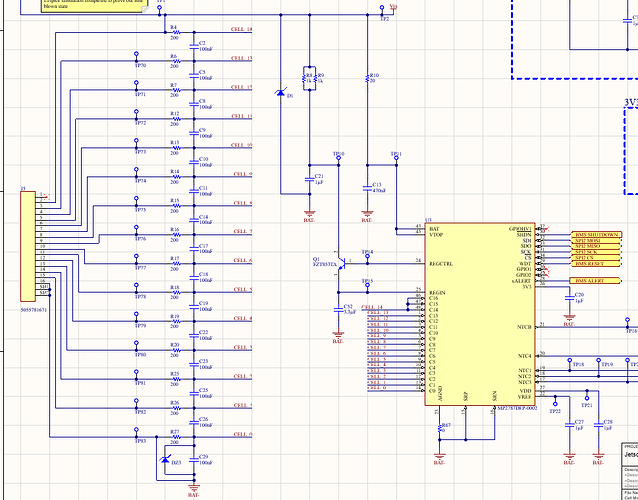Image resolution: width=638 pixels, height=500 pixels.
Task: Click the SPI2_MISO port
Action: [597, 246]
